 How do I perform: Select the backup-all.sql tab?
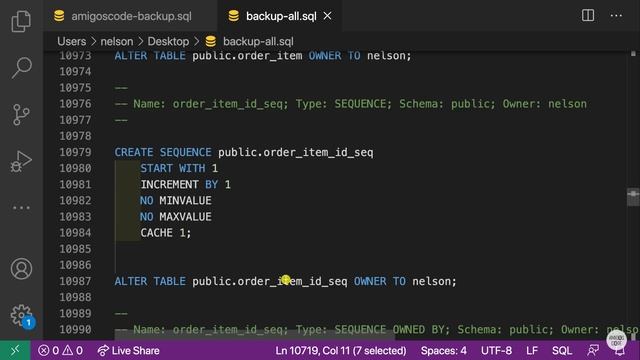(281, 16)
